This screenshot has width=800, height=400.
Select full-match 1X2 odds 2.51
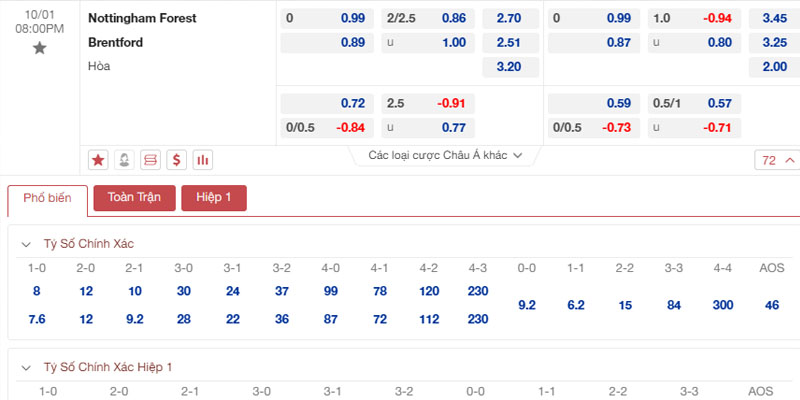510,43
